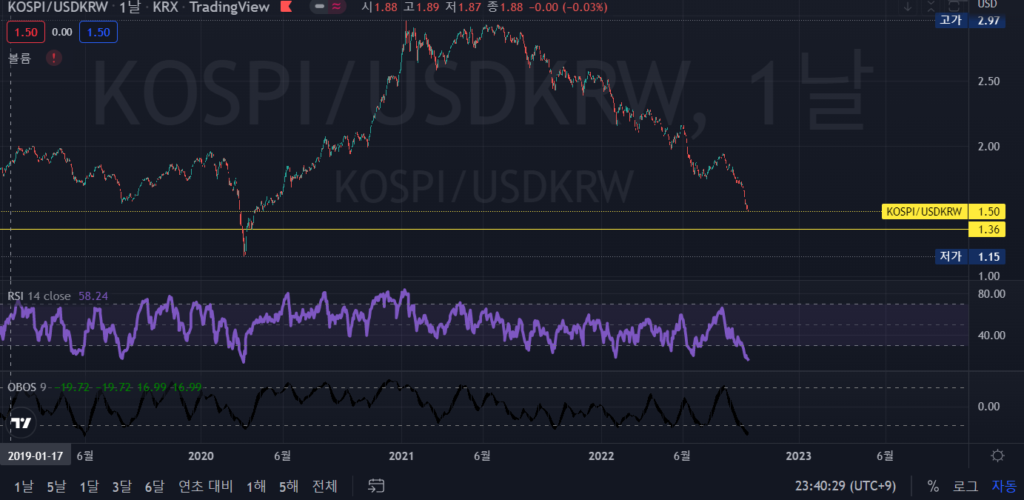
Task: Toggle the percent (%) scale mode
Action: tap(932, 486)
